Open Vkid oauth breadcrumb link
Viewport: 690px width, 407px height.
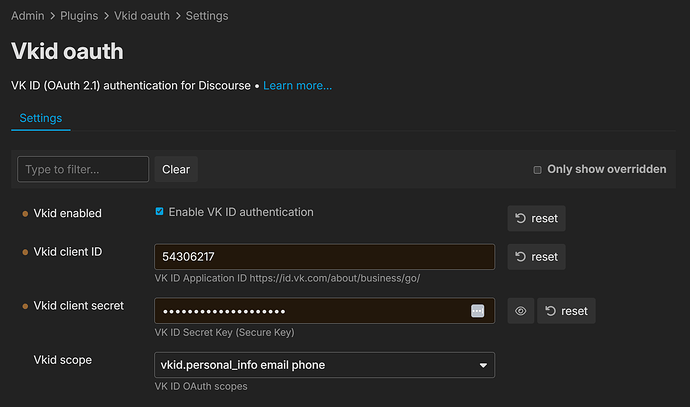point(142,16)
